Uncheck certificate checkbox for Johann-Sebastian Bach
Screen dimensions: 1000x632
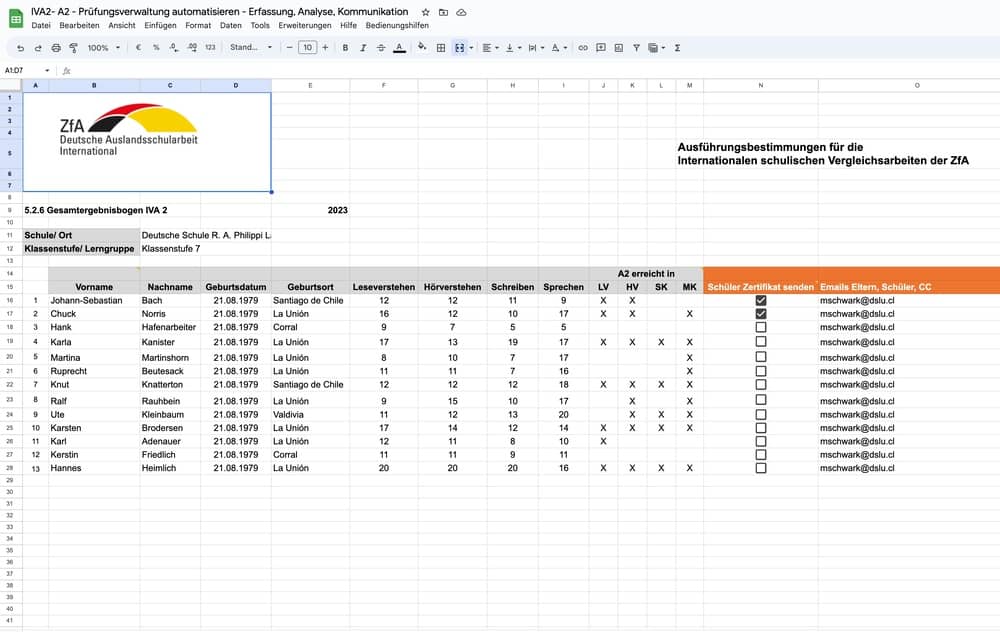click(x=761, y=300)
